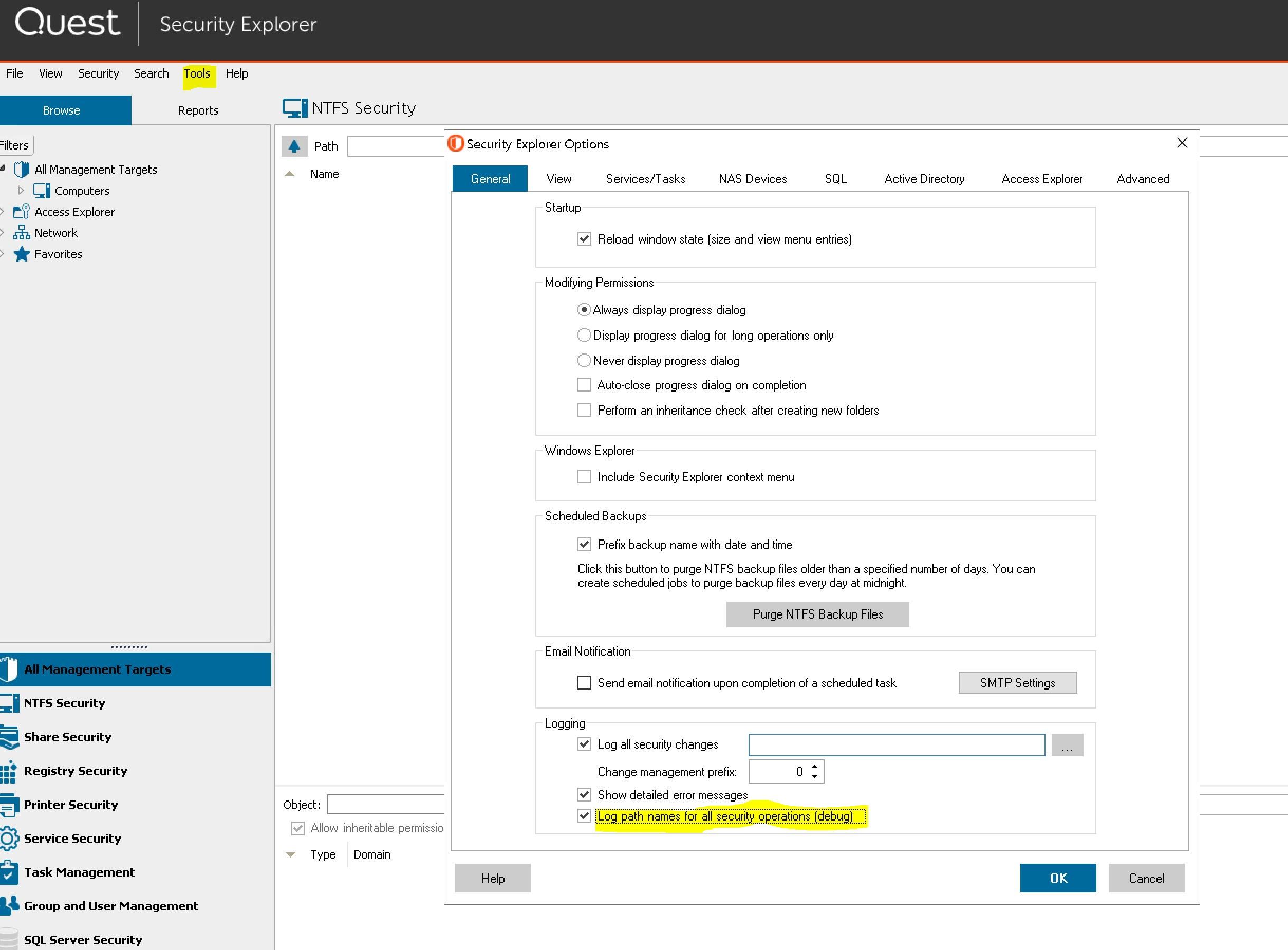
Task: Click the Computers monitor icon in tree
Action: tap(41, 190)
